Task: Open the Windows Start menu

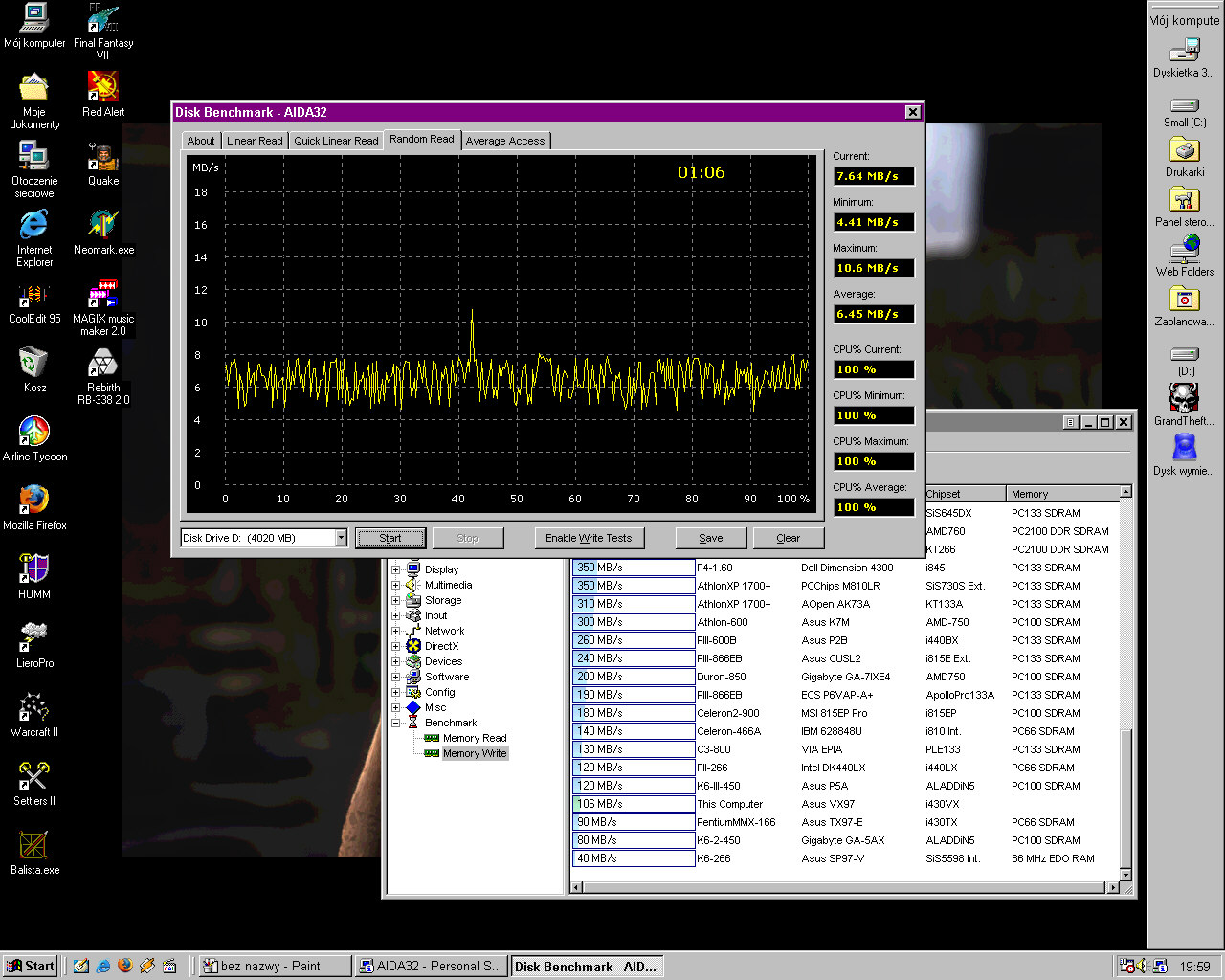Action: 31,966
